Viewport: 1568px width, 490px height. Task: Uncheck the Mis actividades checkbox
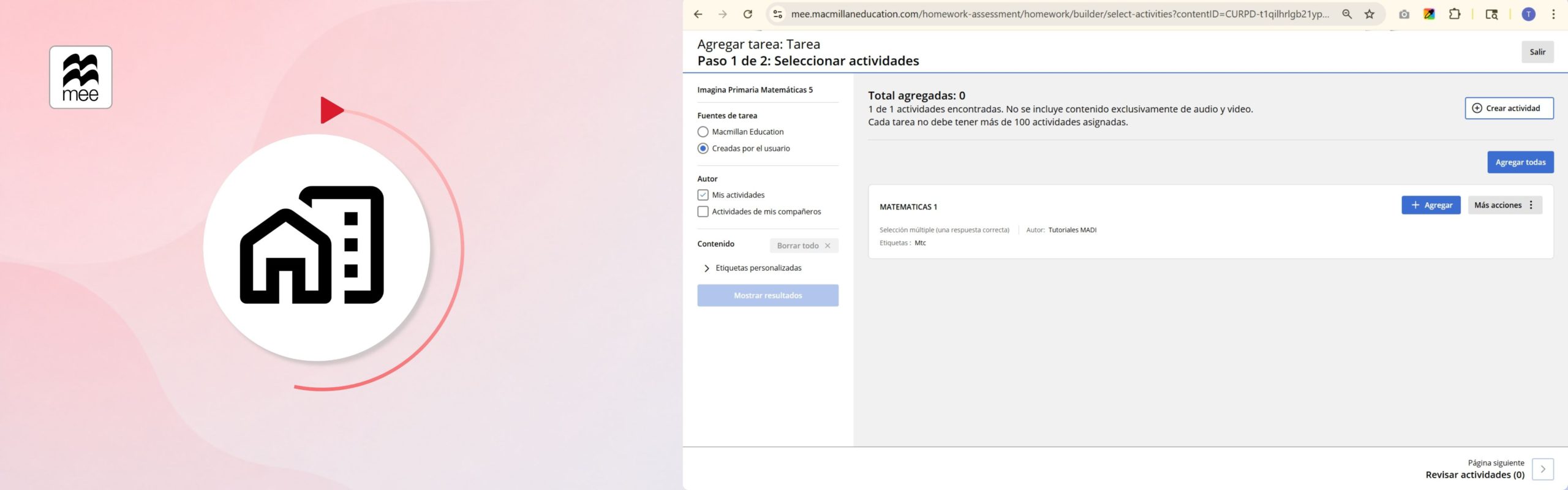point(703,195)
